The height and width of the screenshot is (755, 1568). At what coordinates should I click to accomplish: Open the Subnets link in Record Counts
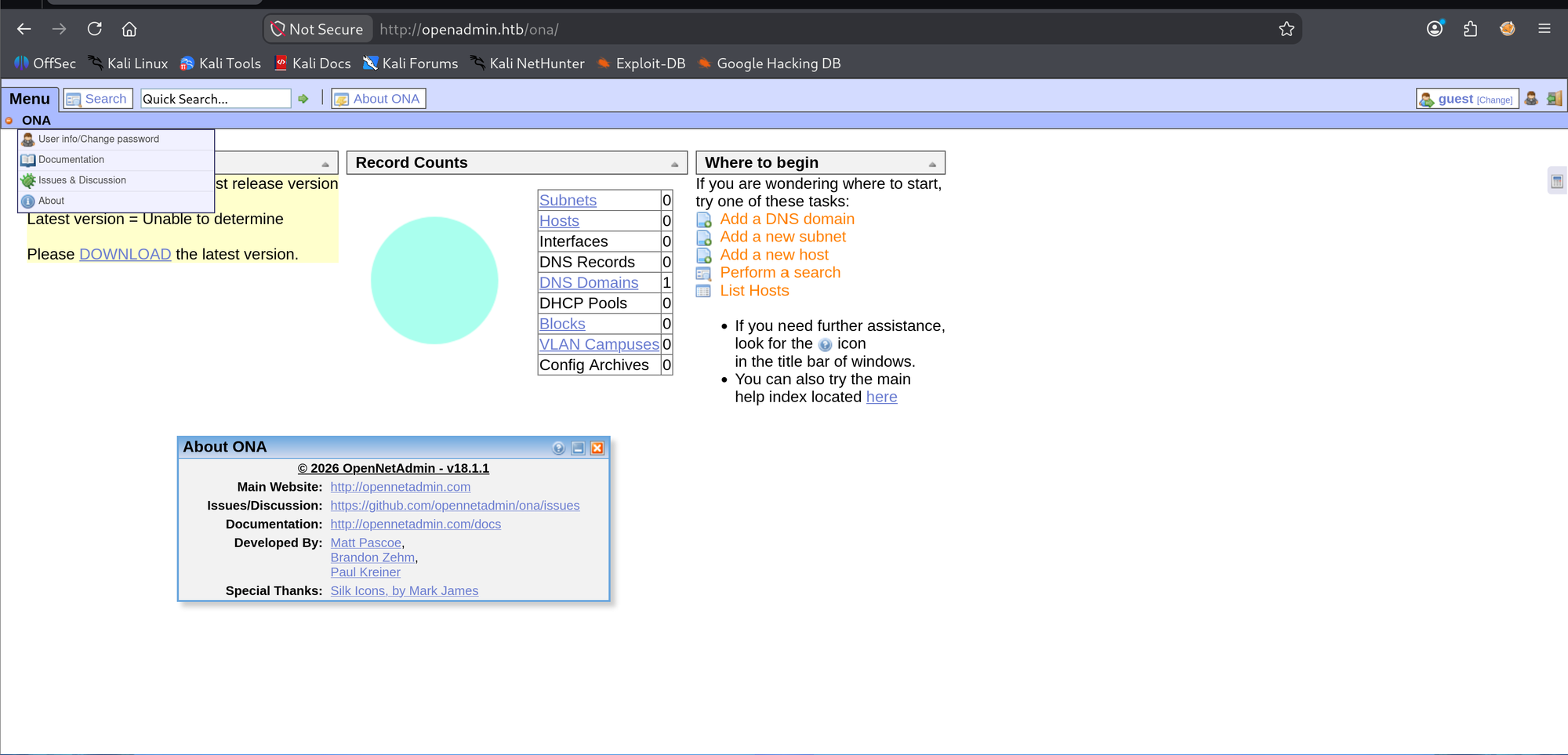pos(568,200)
